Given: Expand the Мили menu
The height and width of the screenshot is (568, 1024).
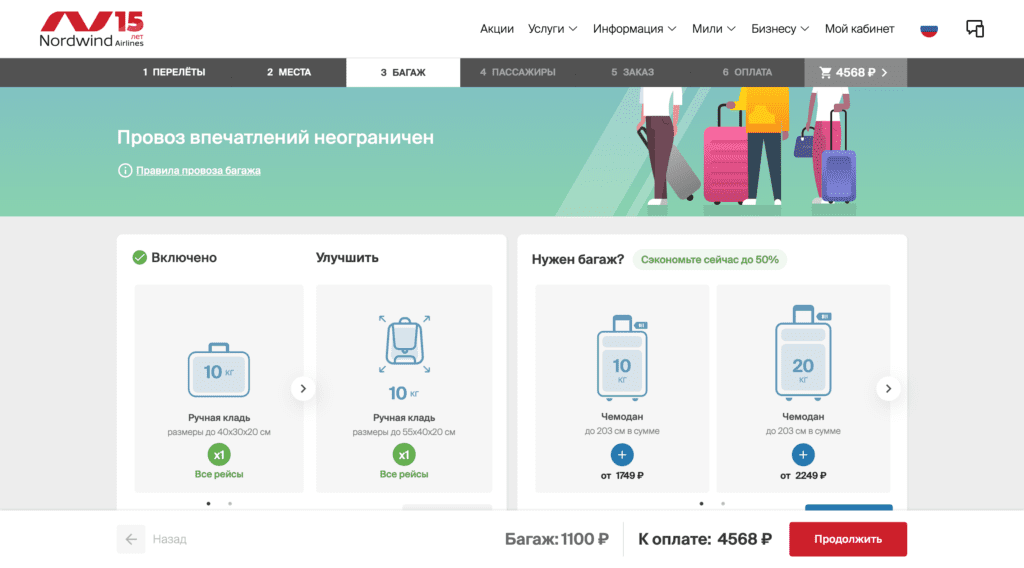Looking at the screenshot, I should [714, 29].
